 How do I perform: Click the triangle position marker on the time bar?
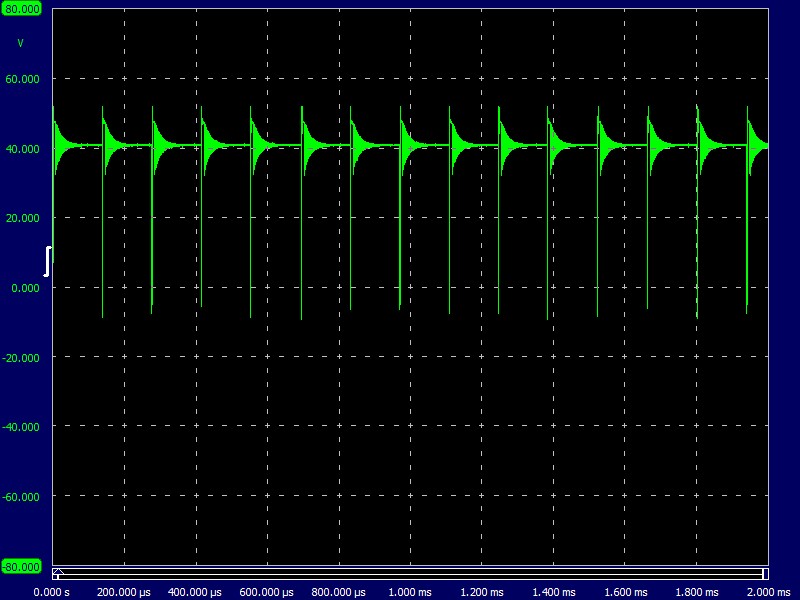(58, 571)
